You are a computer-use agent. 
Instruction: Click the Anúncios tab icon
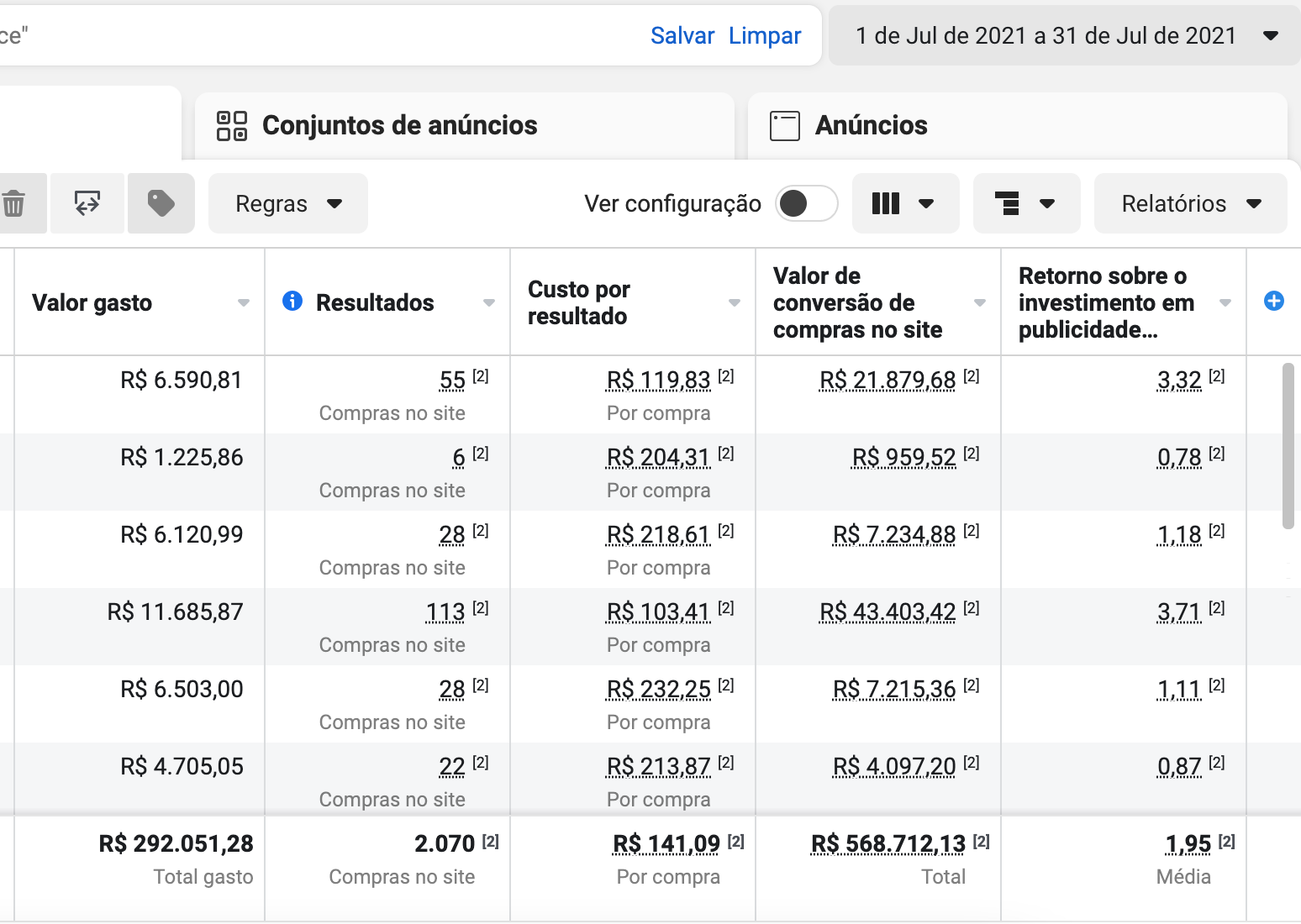[x=785, y=126]
